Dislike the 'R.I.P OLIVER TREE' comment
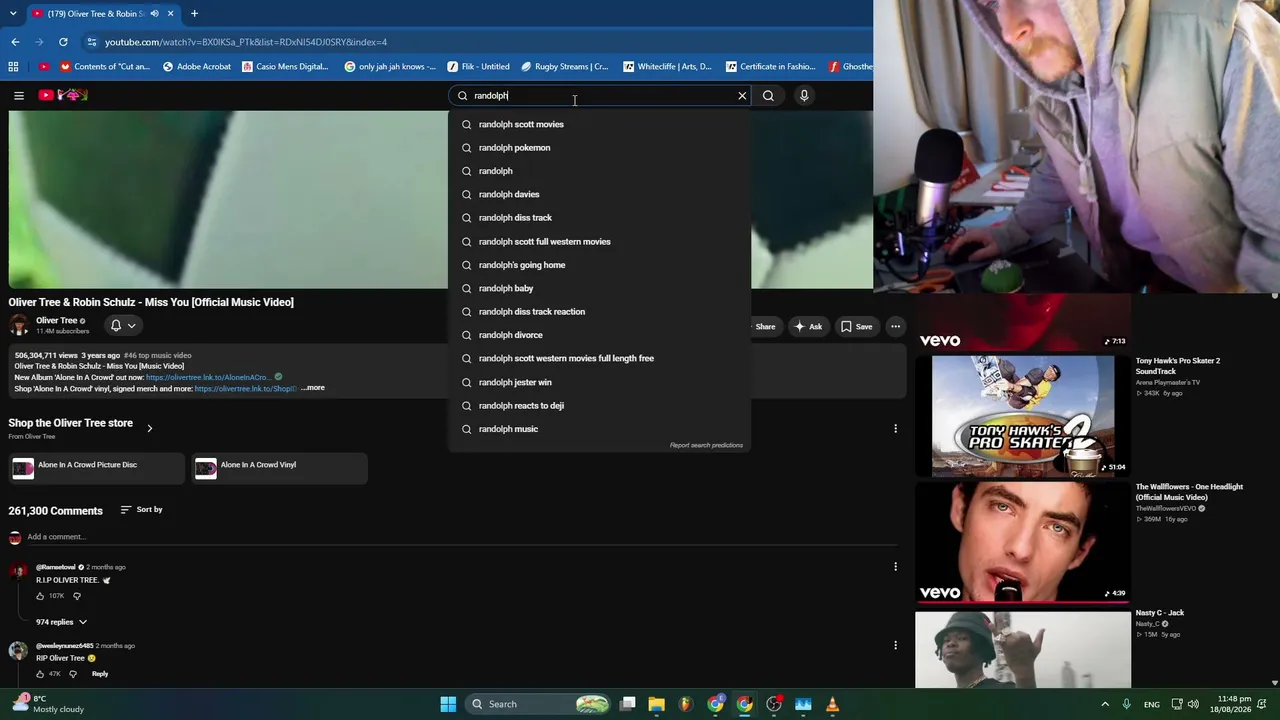The height and width of the screenshot is (720, 1280). coord(77,596)
